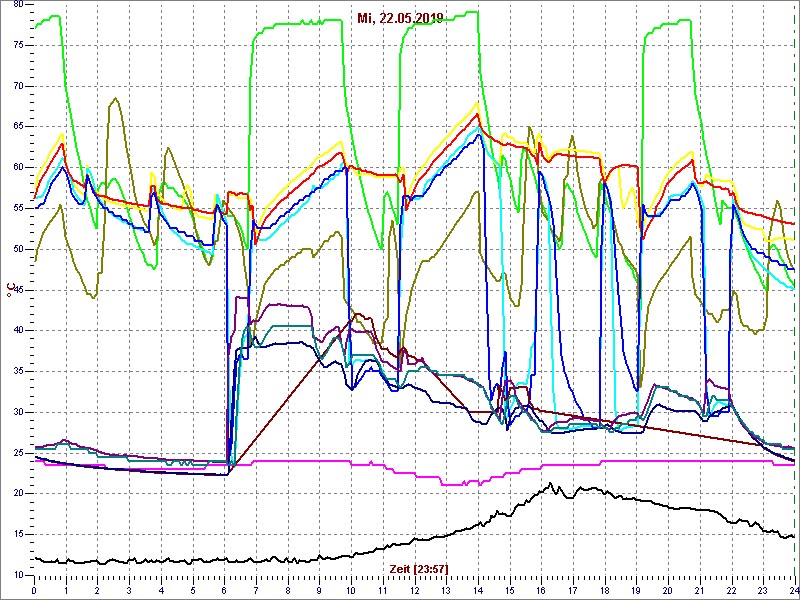The width and height of the screenshot is (800, 600).
Task: Click hour '13' on the time axis
Action: pos(446,590)
